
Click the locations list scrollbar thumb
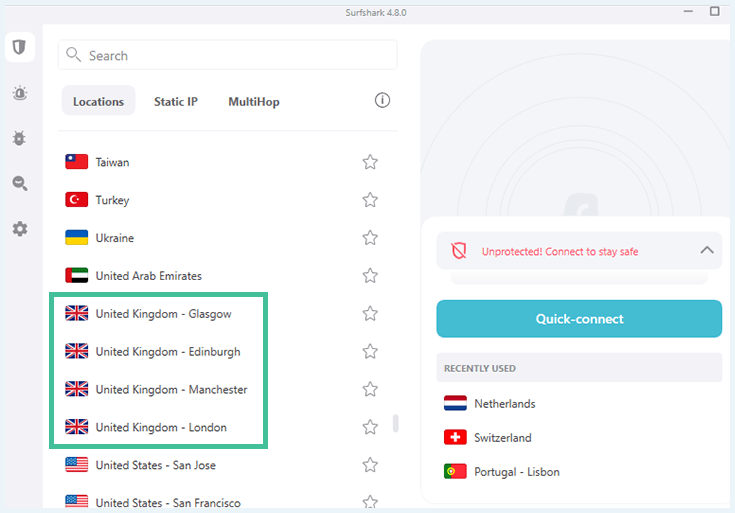pos(396,423)
